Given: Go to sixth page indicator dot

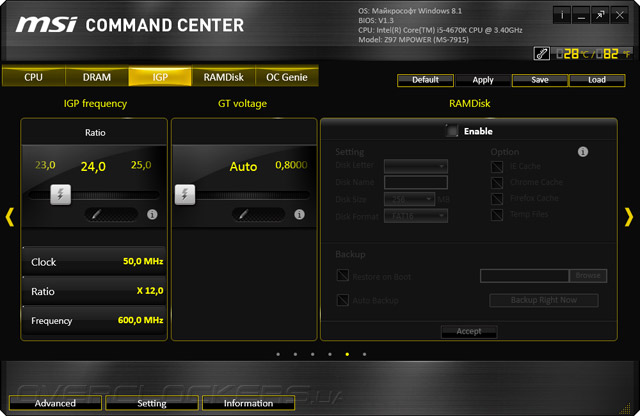Looking at the screenshot, I should (364, 354).
